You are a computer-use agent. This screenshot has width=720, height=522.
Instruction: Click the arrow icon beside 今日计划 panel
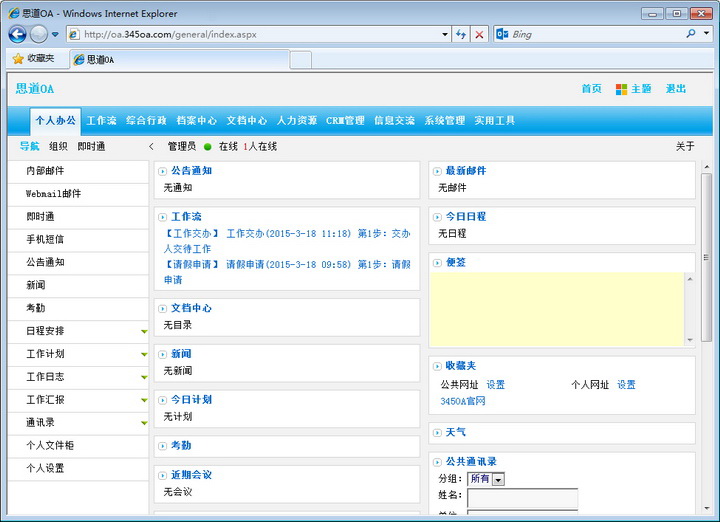point(163,400)
